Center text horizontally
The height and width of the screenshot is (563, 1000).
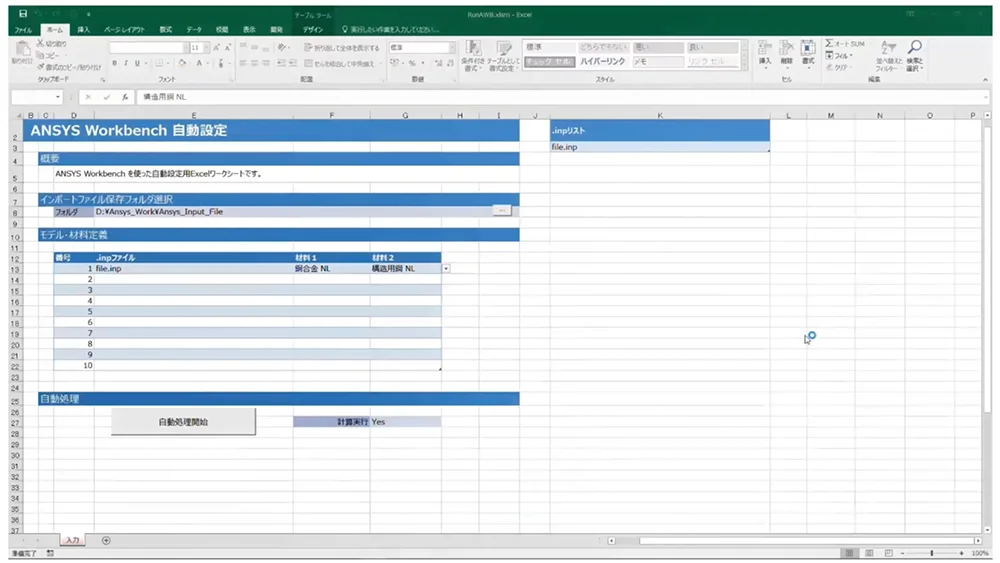pyautogui.click(x=254, y=63)
